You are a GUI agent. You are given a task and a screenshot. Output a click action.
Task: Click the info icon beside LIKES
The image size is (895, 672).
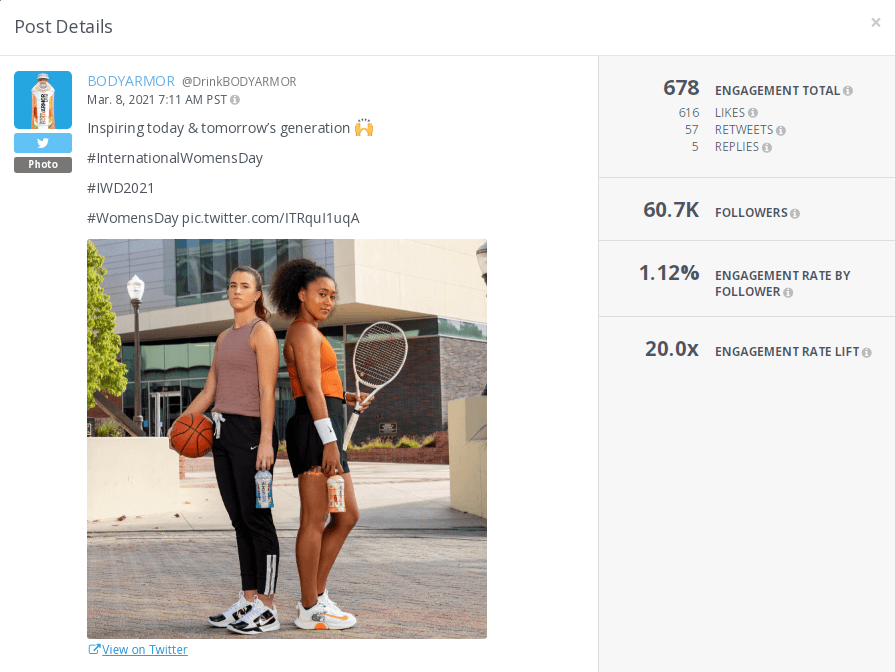[751, 112]
